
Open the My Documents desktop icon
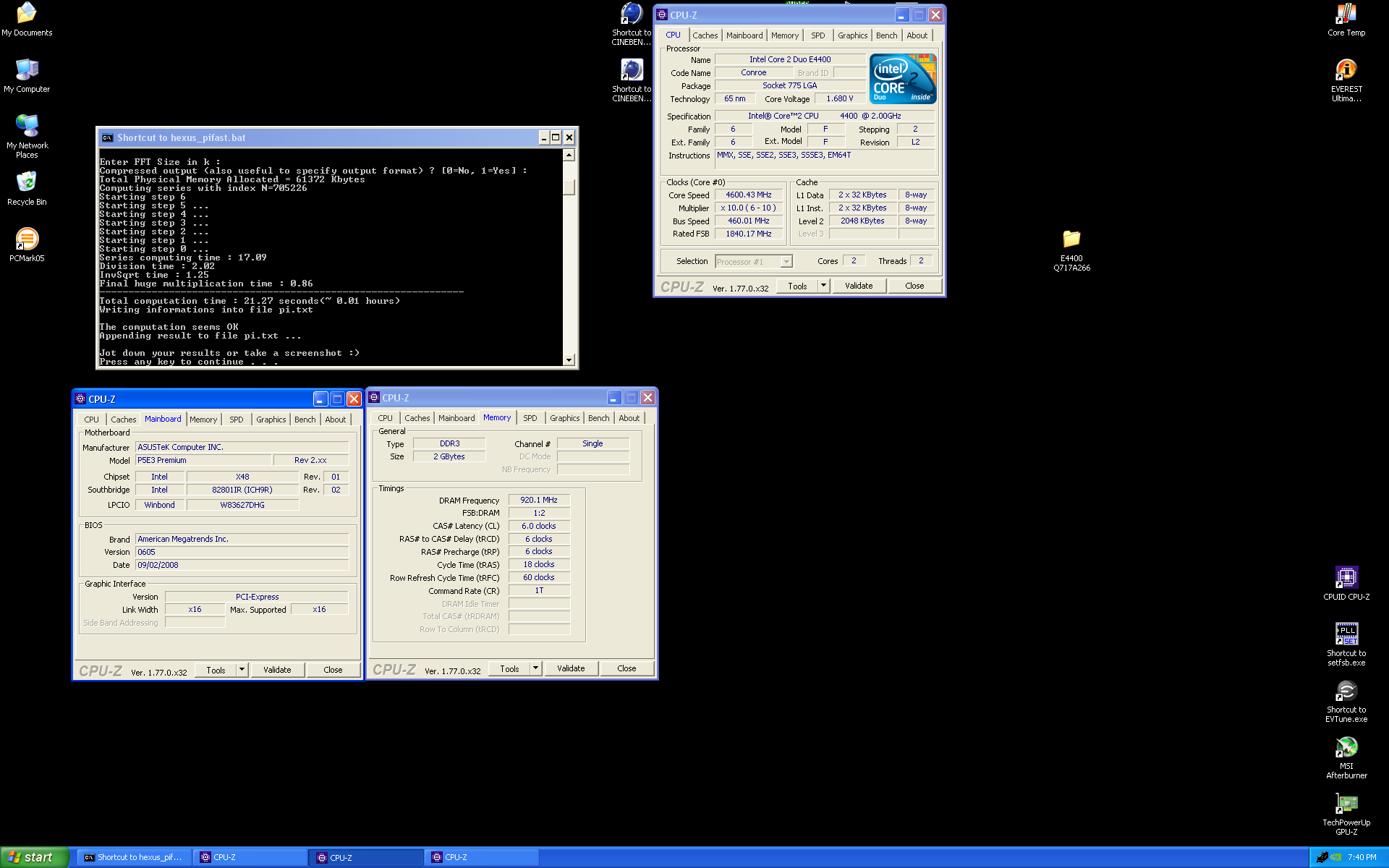click(27, 20)
